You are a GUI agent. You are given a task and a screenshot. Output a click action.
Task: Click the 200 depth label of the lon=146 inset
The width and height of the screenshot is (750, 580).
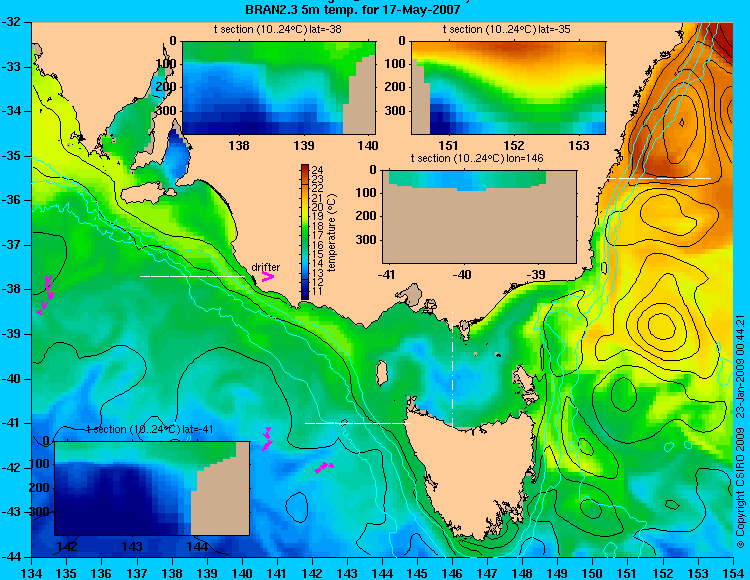coord(366,216)
